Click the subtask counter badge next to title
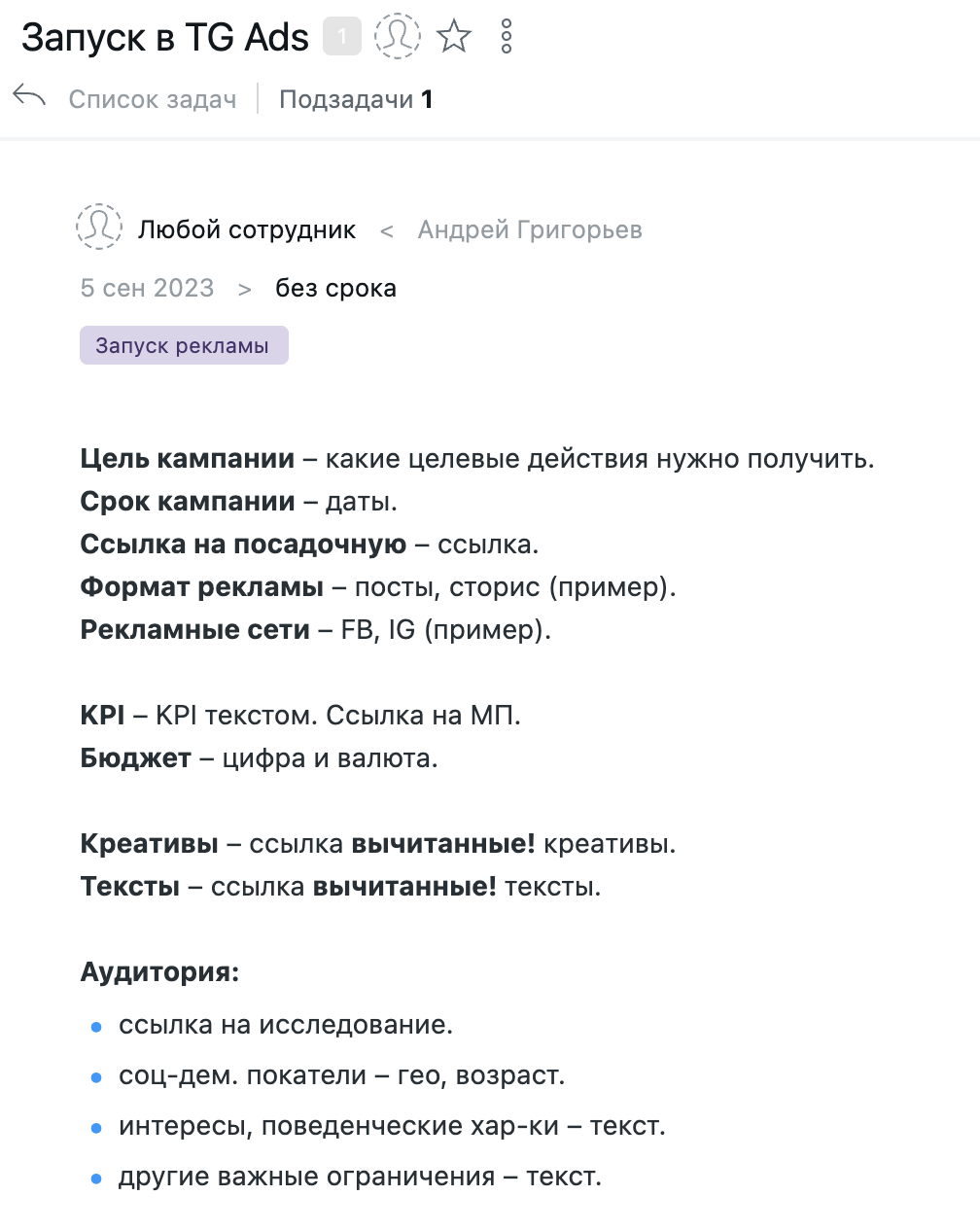This screenshot has height=1231, width=980. point(340,36)
